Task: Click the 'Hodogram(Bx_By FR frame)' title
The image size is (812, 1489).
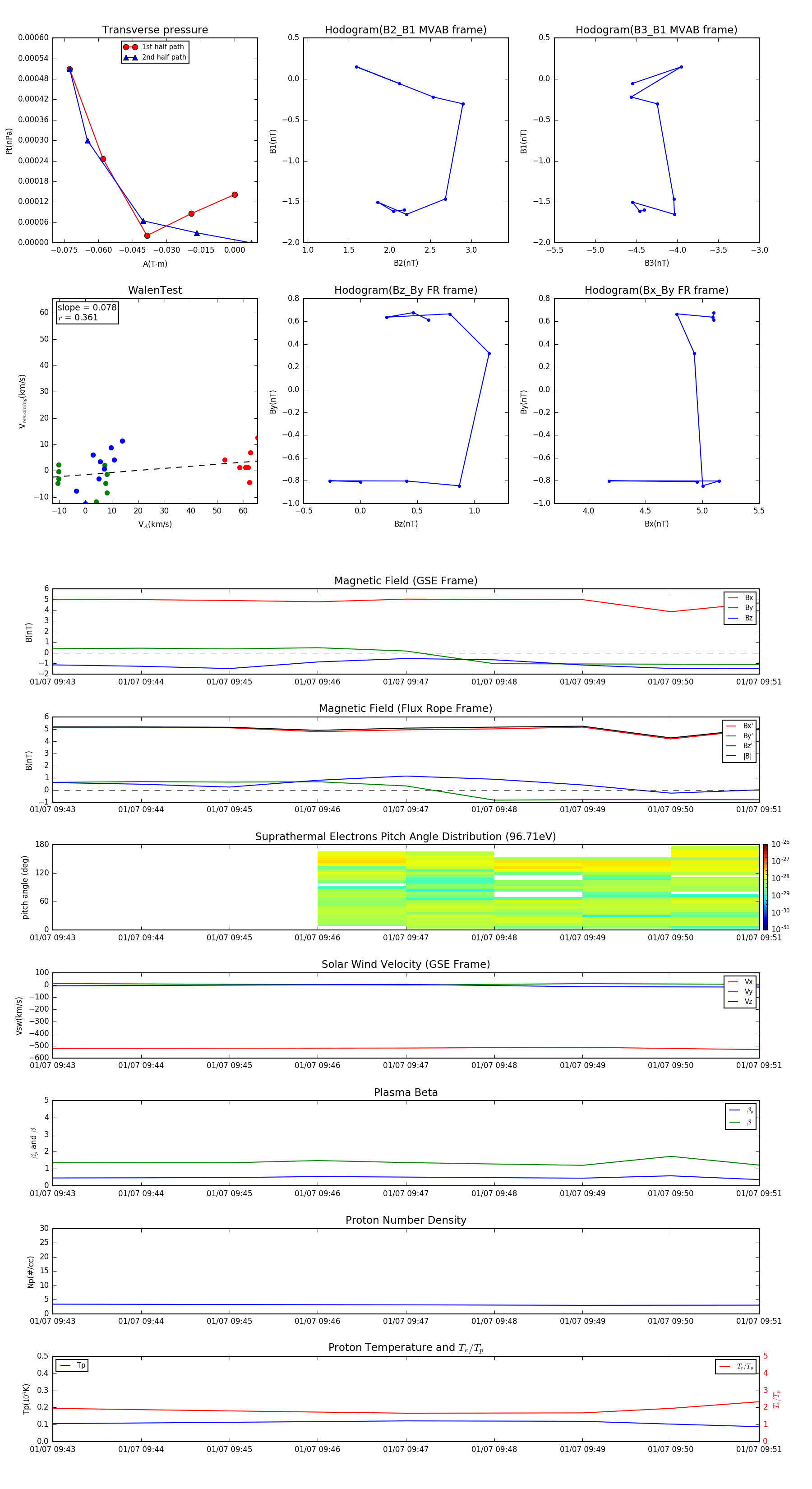Action: click(656, 290)
